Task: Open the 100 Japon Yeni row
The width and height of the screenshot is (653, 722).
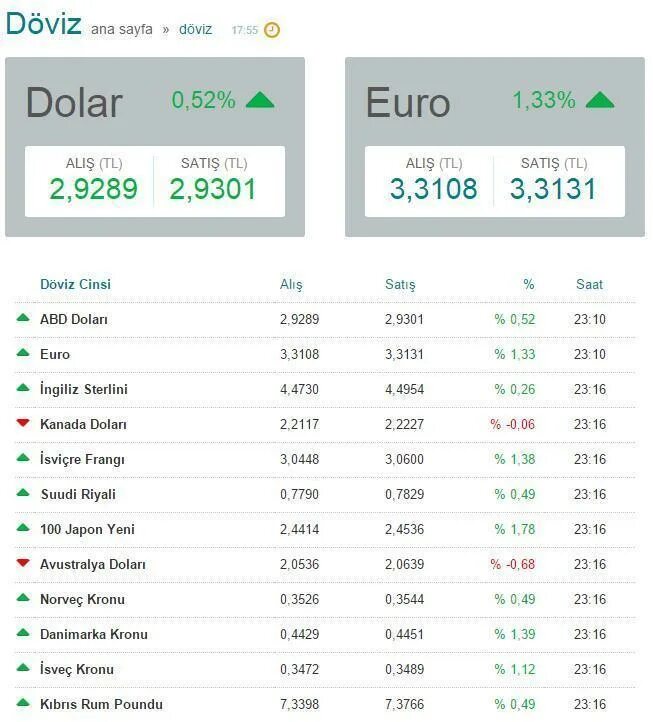Action: pos(325,530)
